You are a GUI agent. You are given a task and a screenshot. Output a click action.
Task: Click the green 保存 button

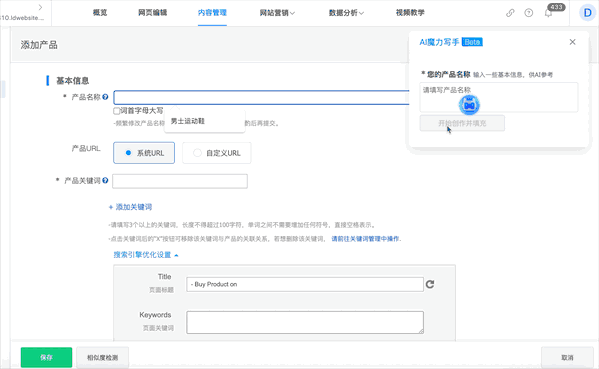pos(46,358)
